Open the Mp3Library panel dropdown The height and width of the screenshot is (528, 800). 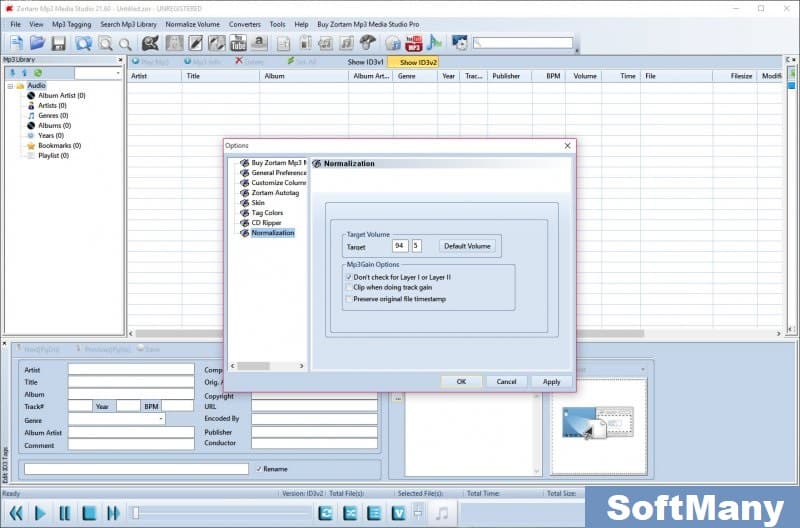pos(118,73)
